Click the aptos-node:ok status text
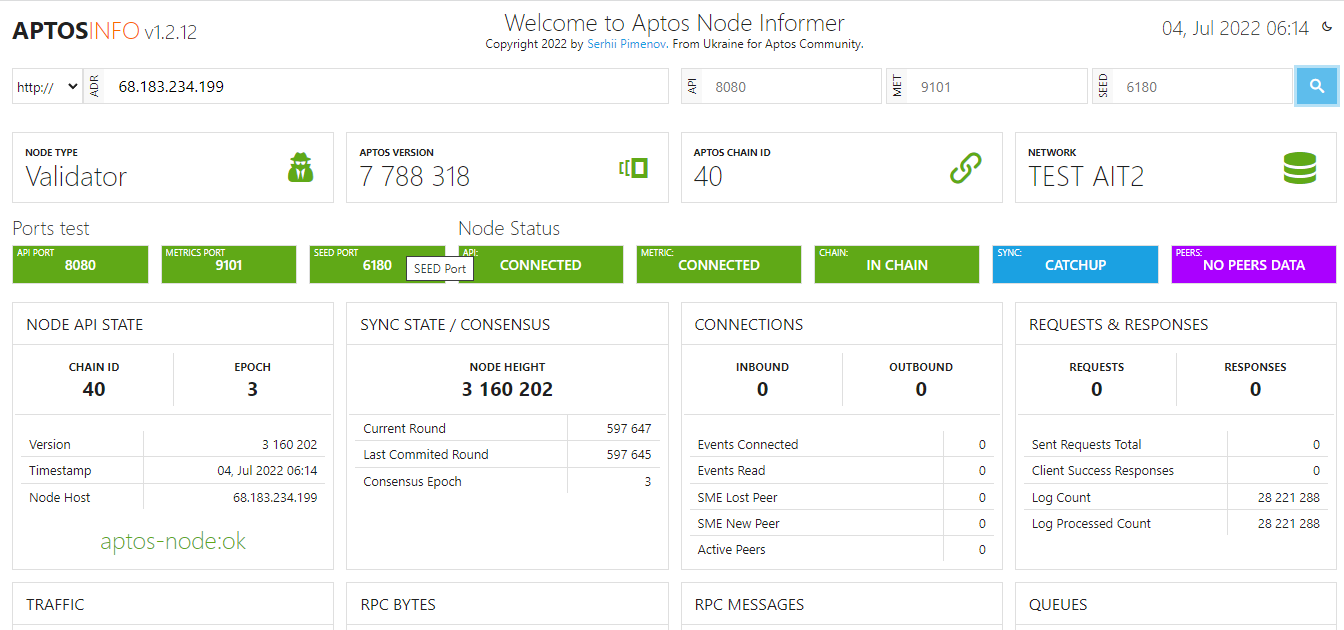The width and height of the screenshot is (1344, 630). tap(173, 541)
